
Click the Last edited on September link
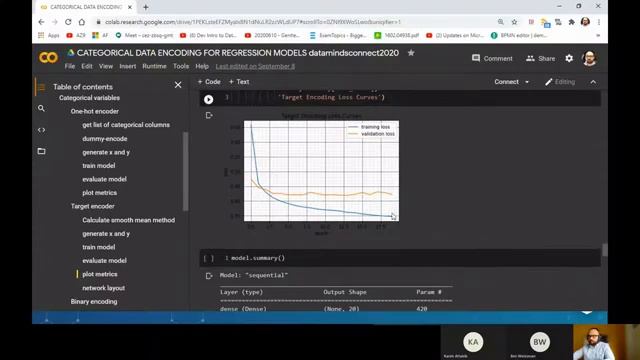255,66
